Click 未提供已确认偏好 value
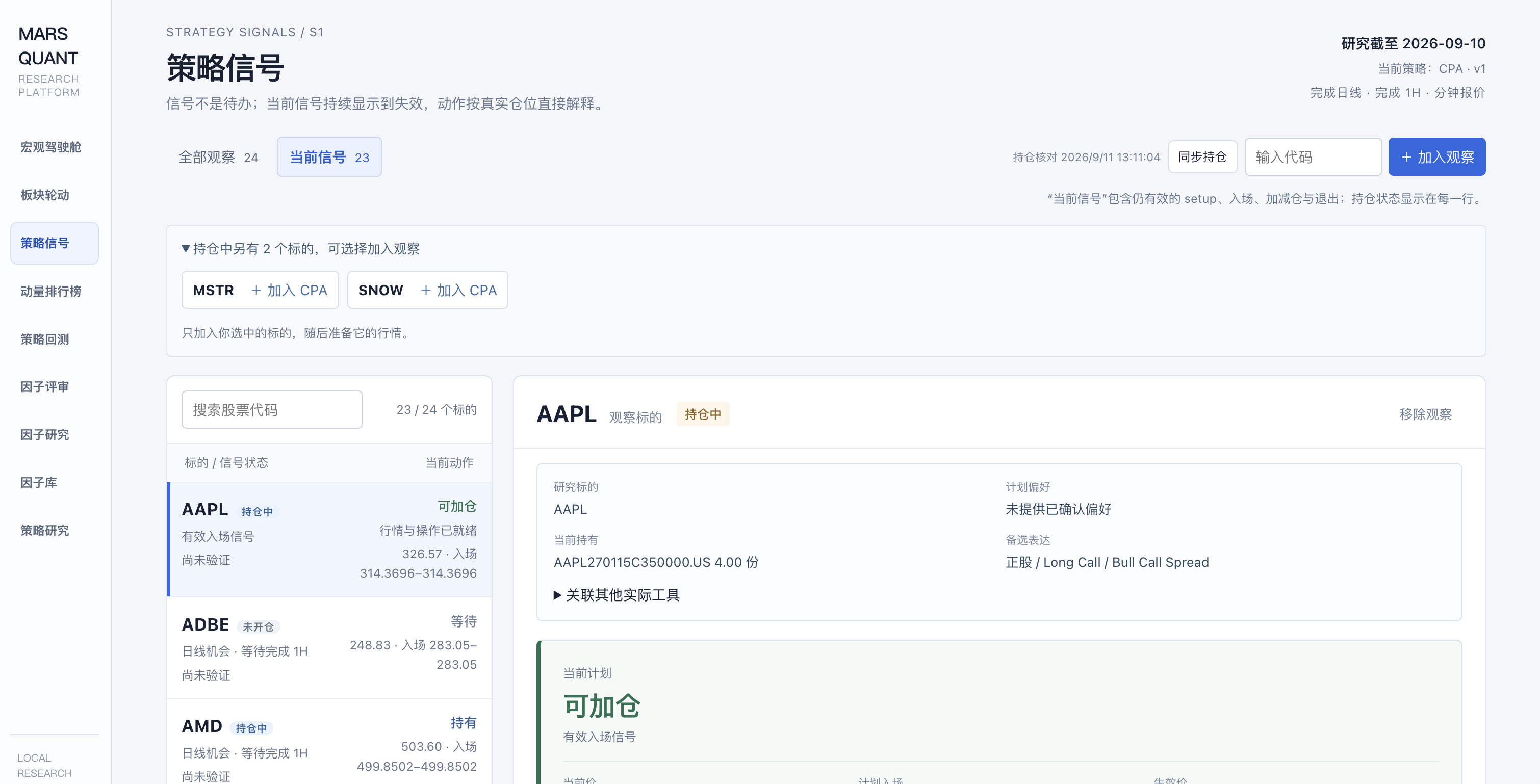This screenshot has width=1540, height=784. click(x=1058, y=509)
